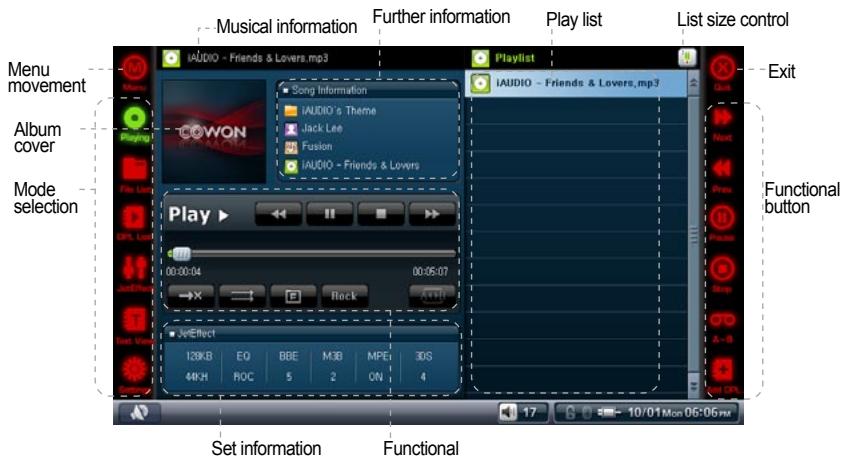The width and height of the screenshot is (843, 459).
Task: Click the total time 00:05:07
Action: (x=430, y=272)
